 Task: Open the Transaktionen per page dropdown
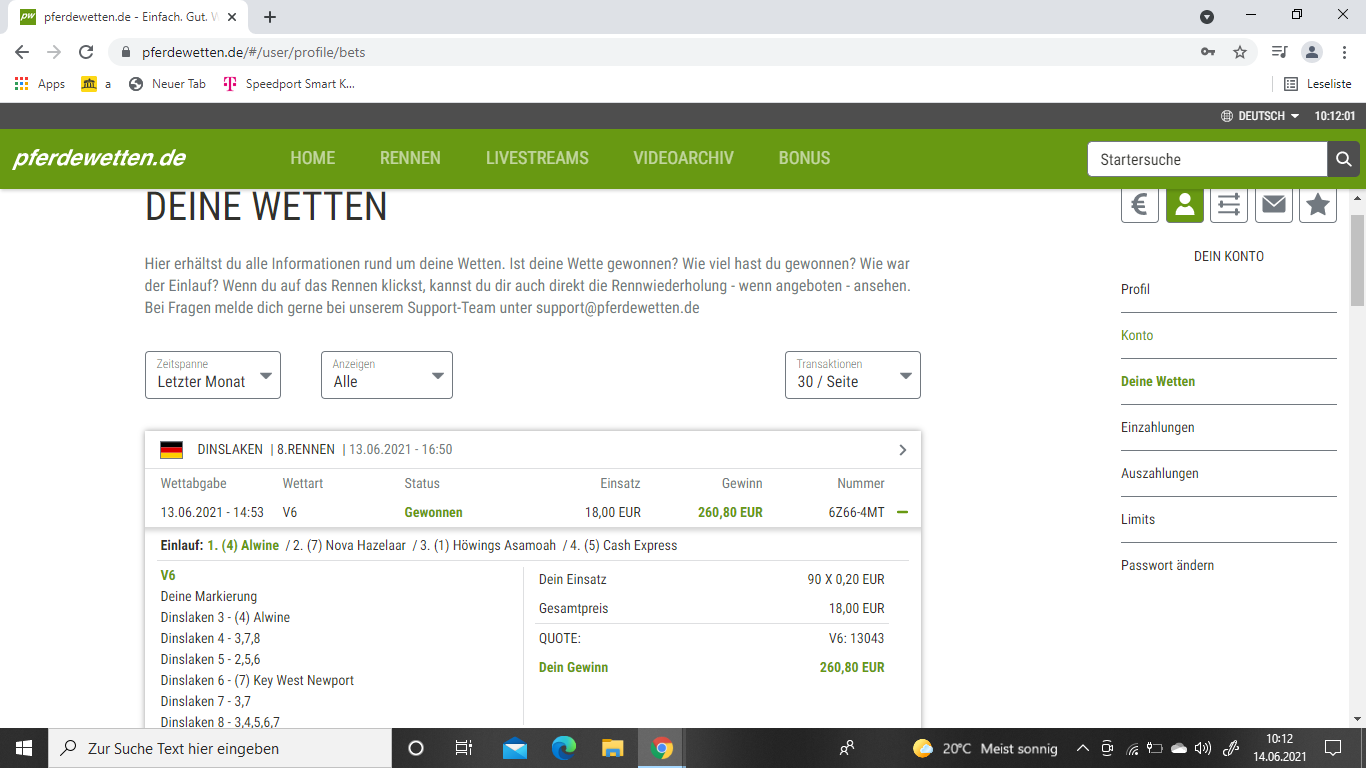pyautogui.click(x=853, y=375)
